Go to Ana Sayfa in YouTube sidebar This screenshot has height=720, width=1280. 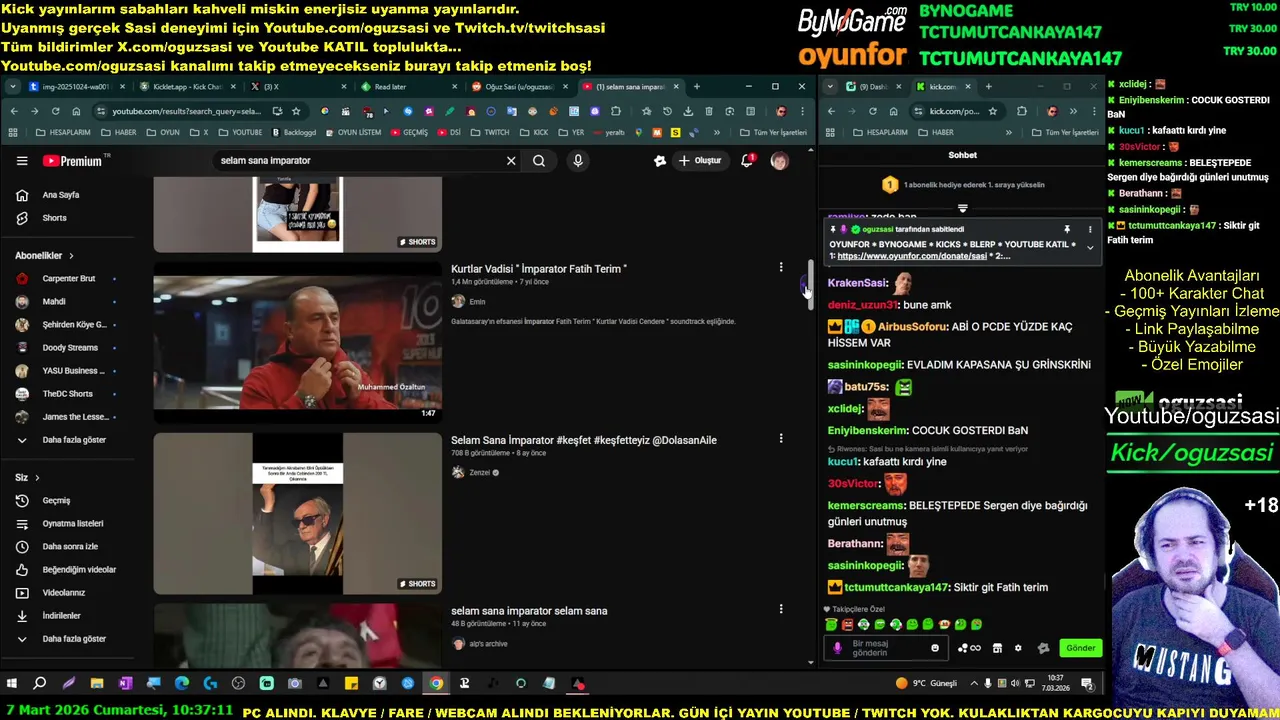pyautogui.click(x=60, y=195)
